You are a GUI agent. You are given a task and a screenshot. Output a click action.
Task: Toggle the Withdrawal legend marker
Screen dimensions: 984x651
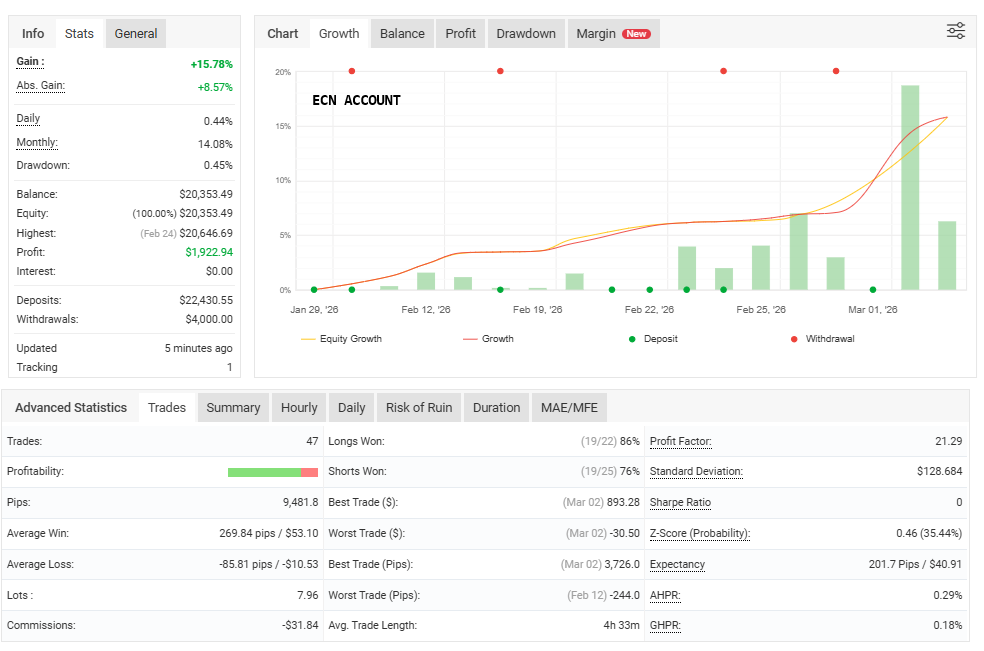point(822,339)
